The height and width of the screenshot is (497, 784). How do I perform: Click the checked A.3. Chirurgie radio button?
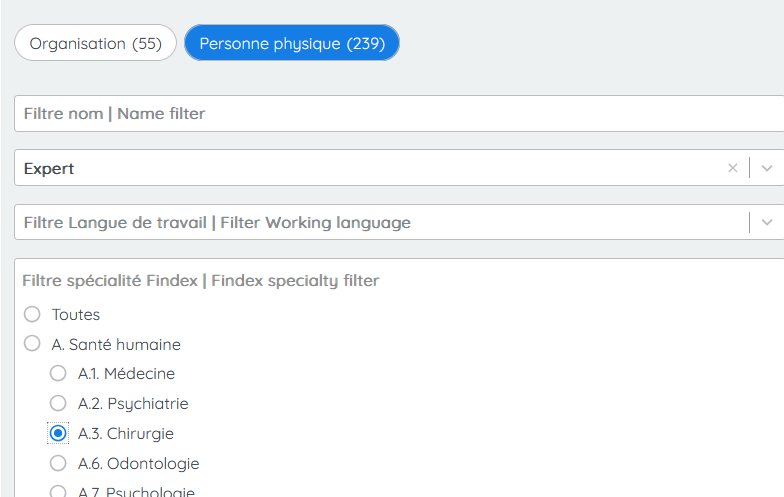click(58, 434)
